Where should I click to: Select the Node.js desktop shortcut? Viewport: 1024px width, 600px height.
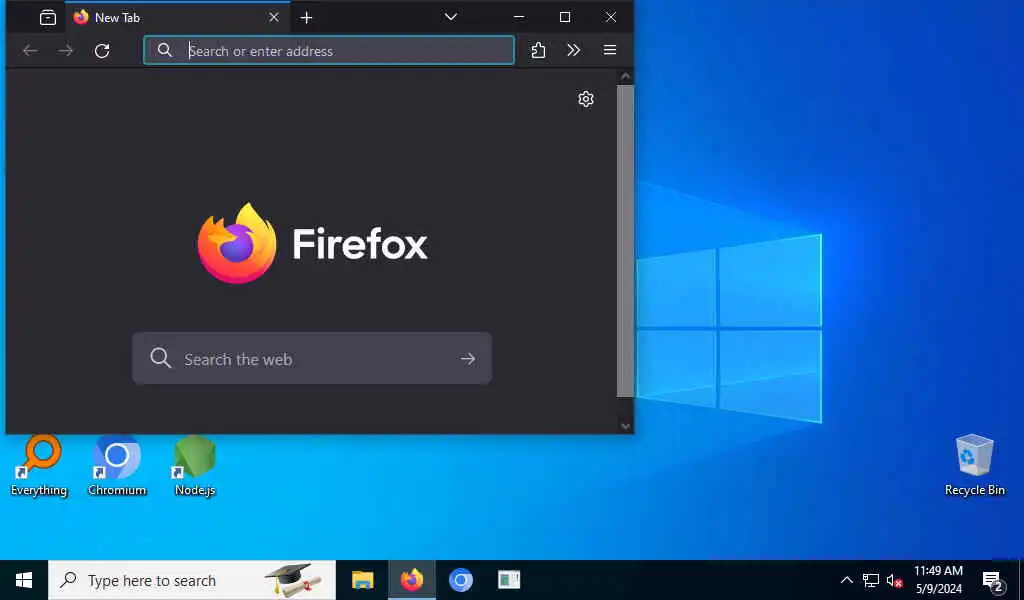(195, 466)
